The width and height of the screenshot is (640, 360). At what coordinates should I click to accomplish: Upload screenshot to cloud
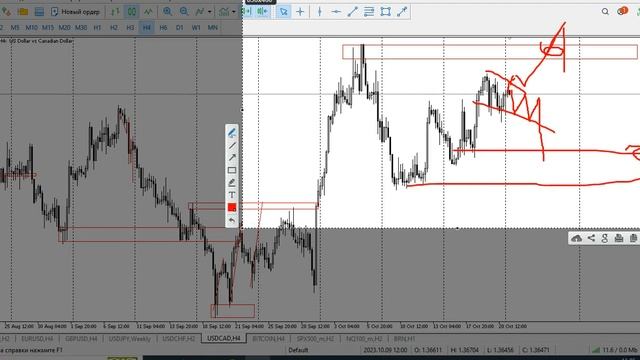(576, 238)
